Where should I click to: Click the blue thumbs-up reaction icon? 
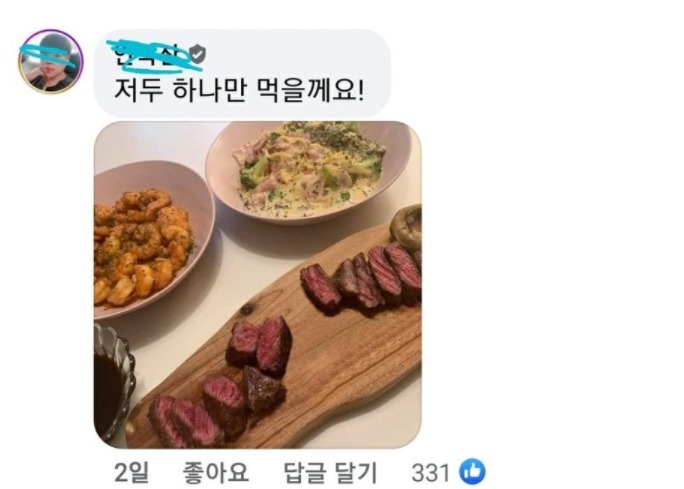[472, 472]
